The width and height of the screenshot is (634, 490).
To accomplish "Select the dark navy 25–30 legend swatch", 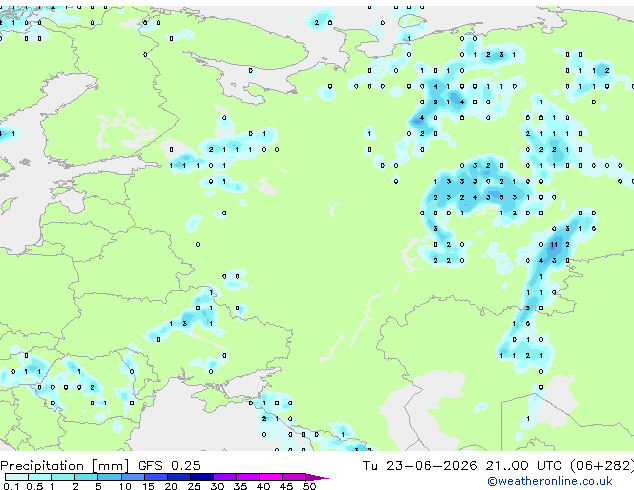I will click(x=202, y=477).
